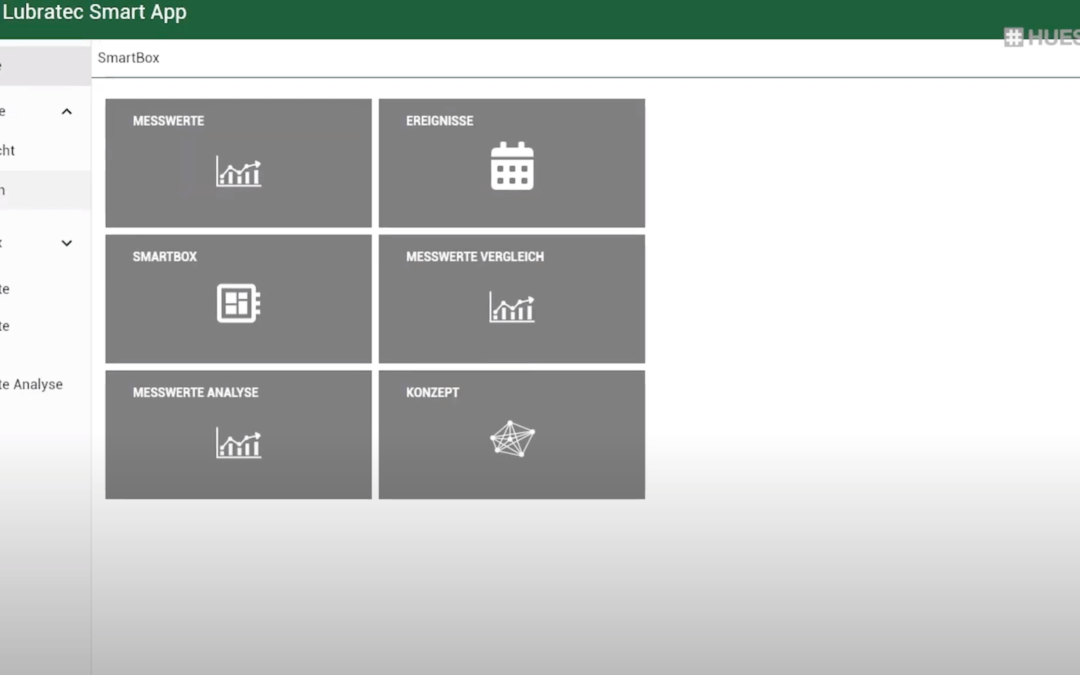Screen dimensions: 1080x675
Task: Open the calendar icon in the EREIGNISSE tile
Action: point(512,166)
